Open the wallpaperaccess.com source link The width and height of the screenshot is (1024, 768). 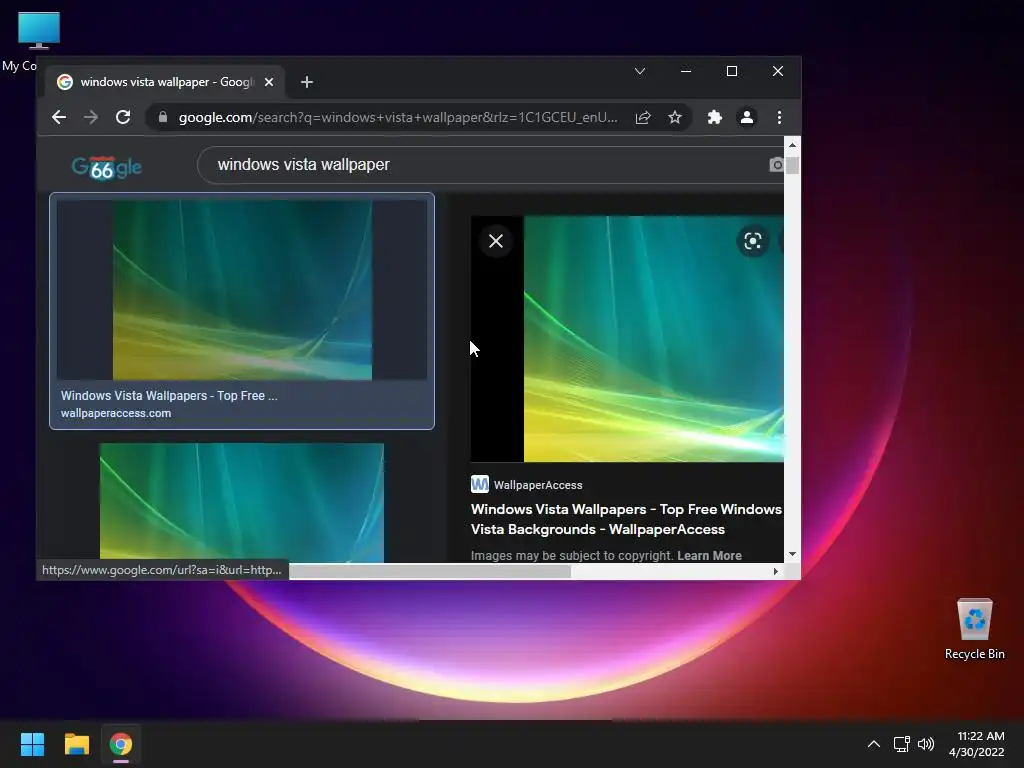(x=116, y=413)
